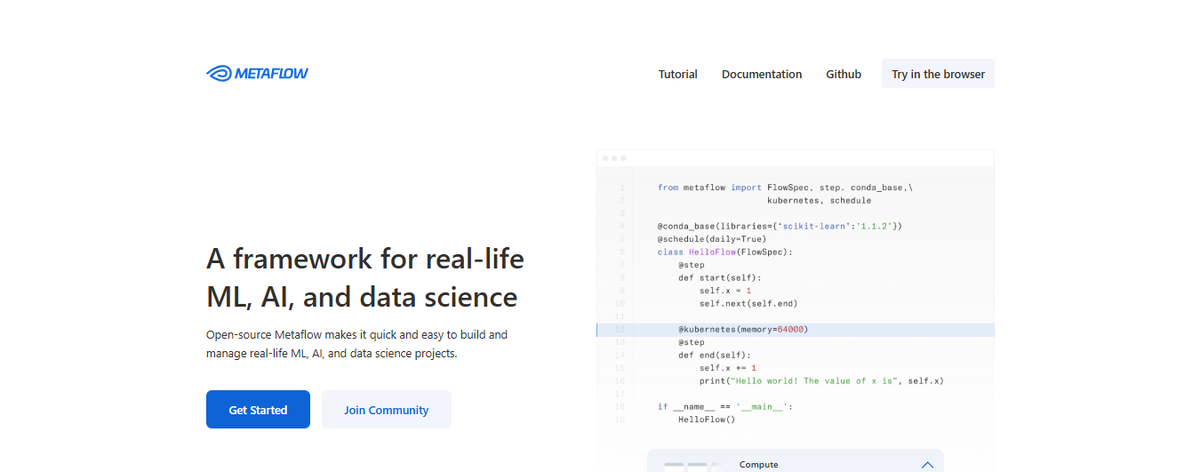Click the from metaflow import code line
The width and height of the screenshot is (1200, 472).
point(785,187)
